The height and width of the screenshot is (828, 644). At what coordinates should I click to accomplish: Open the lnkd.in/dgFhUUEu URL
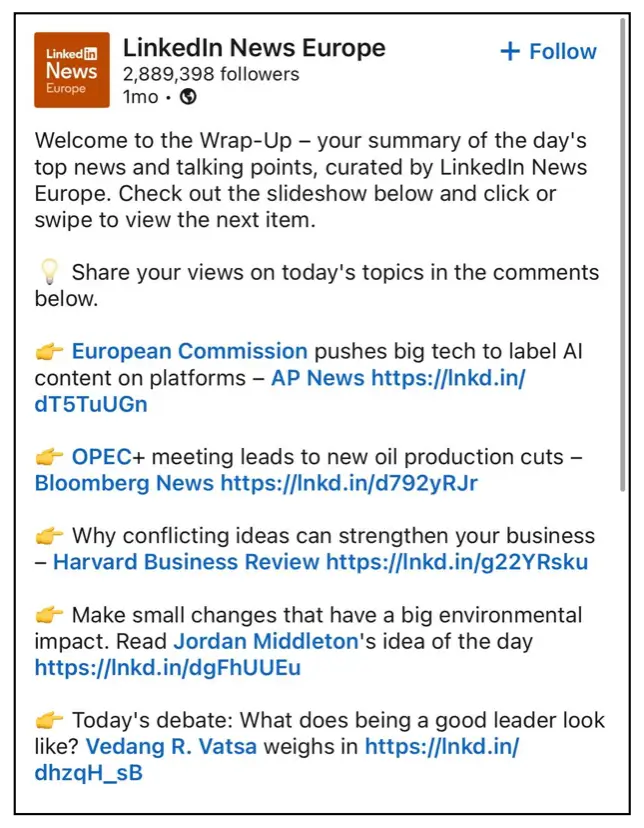168,667
